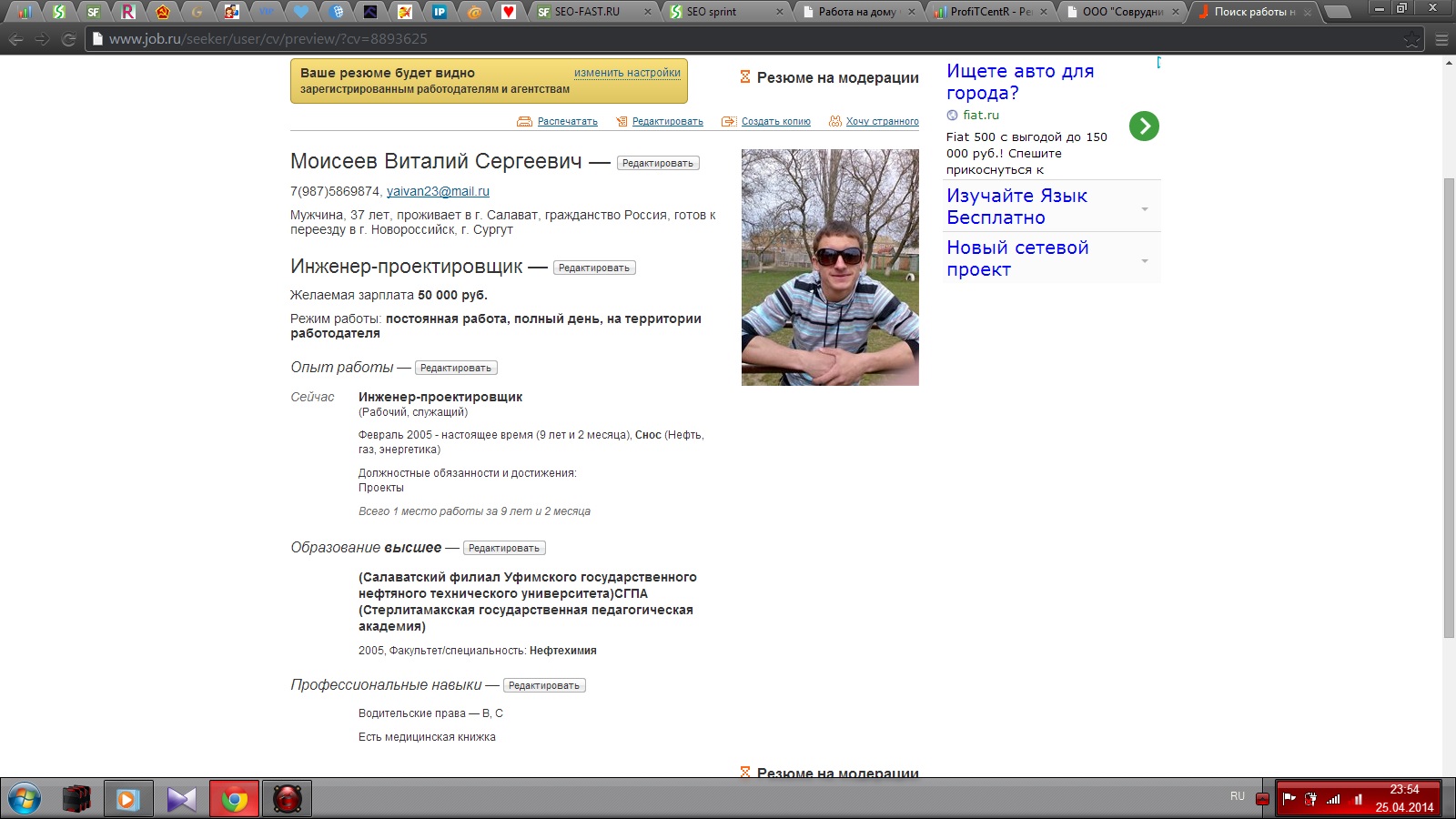The height and width of the screenshot is (819, 1456).
Task: Open the pinned tab with orange @ icon
Action: (x=474, y=12)
